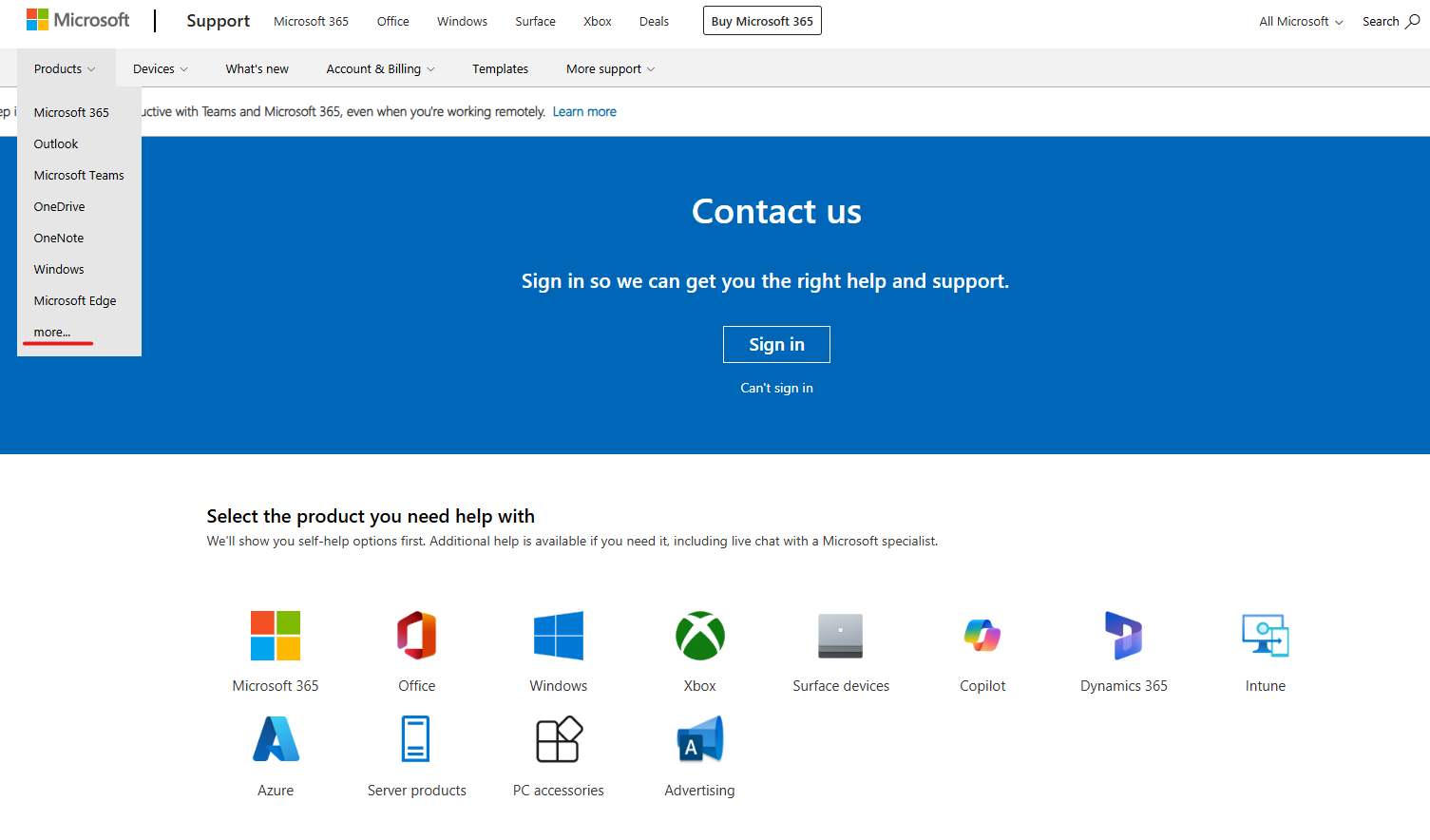Follow the Learn more link

(584, 111)
